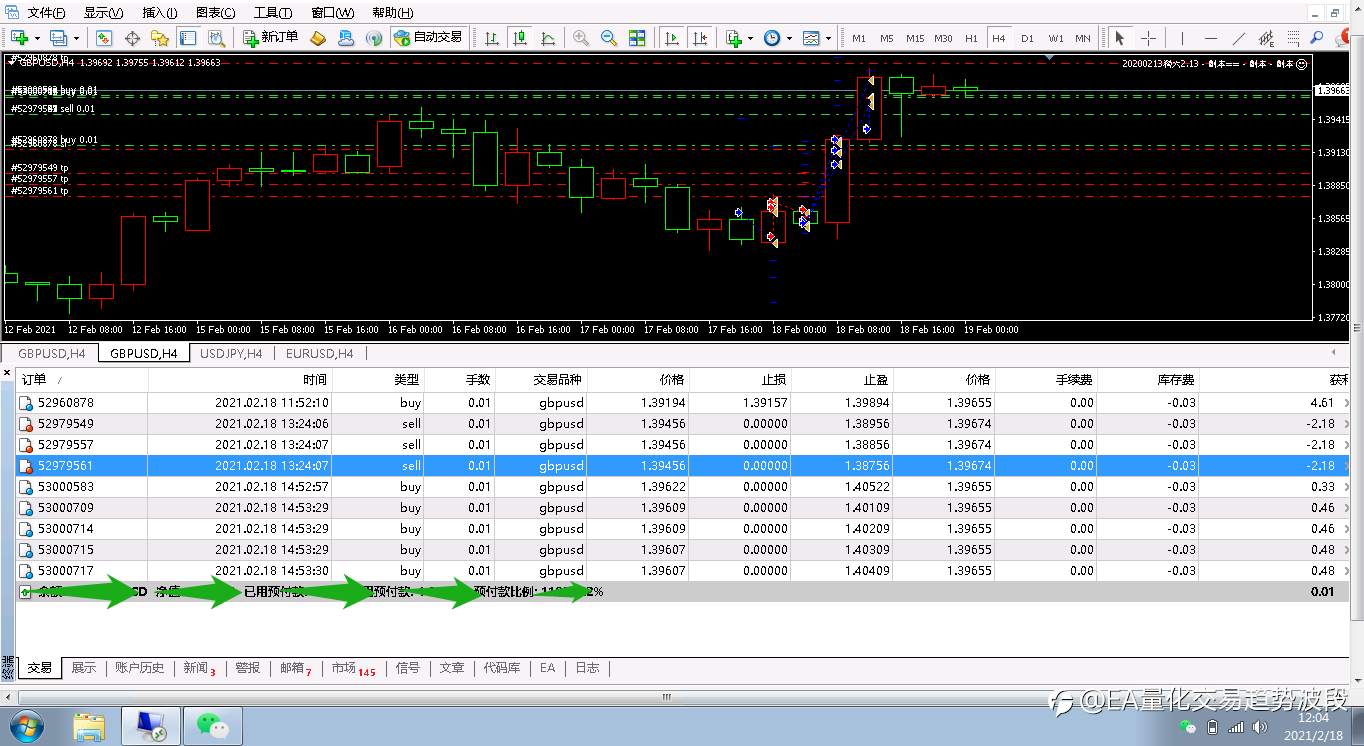Open the 显示(V) menu
The height and width of the screenshot is (746, 1364).
(103, 13)
